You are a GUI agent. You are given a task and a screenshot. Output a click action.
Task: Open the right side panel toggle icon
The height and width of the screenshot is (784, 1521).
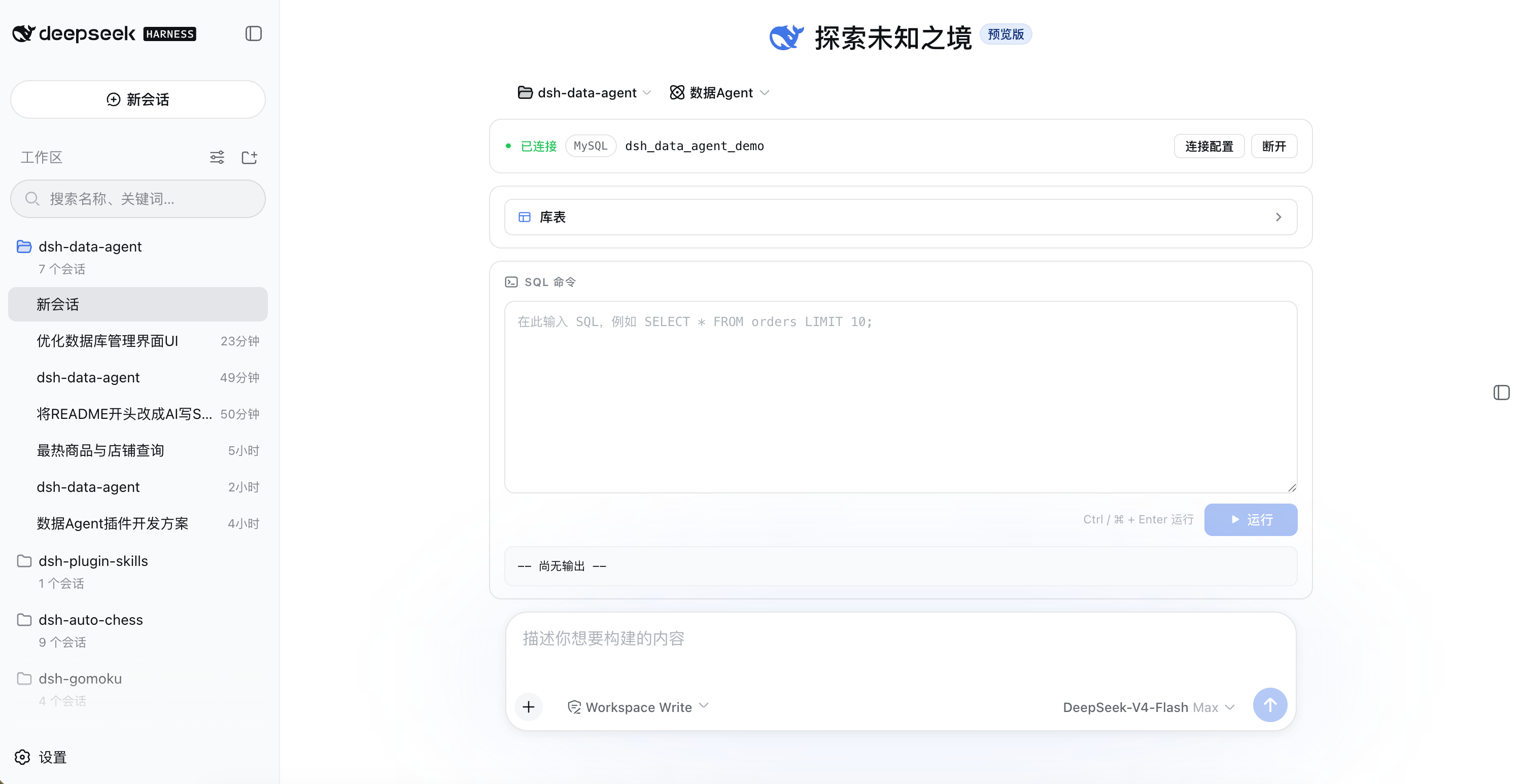pyautogui.click(x=1502, y=393)
